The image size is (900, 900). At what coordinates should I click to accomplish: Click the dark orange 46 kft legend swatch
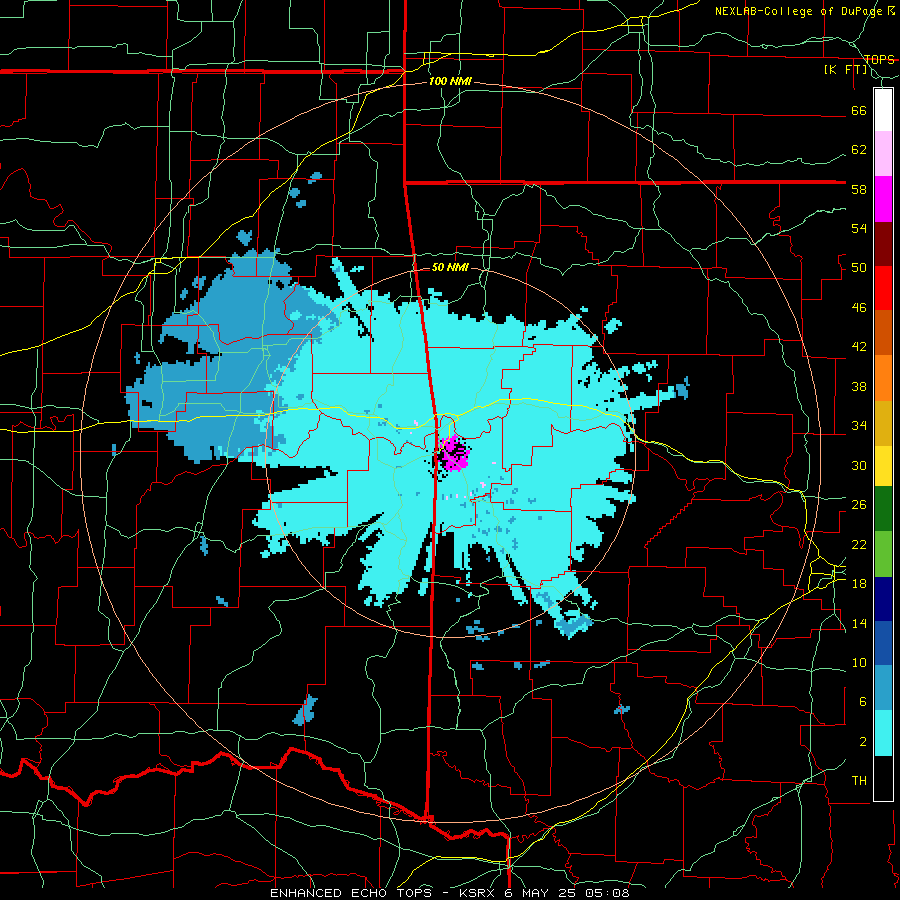883,332
